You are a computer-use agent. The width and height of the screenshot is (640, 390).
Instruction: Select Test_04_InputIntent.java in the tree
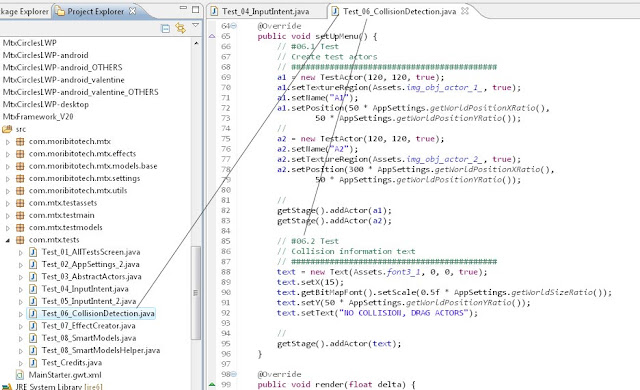click(x=85, y=289)
